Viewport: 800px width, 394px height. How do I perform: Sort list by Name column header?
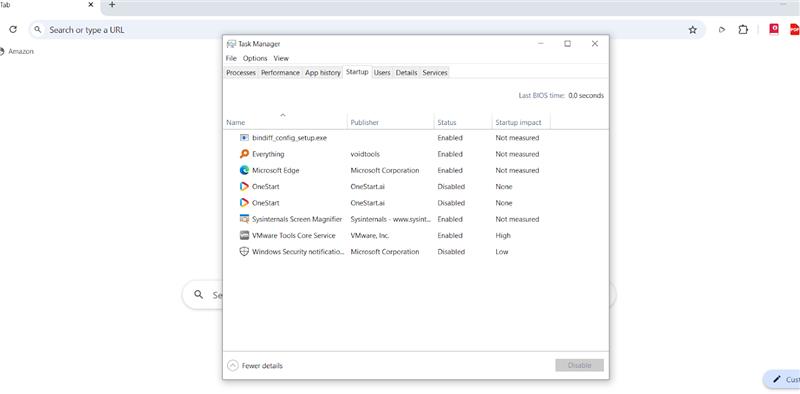236,123
